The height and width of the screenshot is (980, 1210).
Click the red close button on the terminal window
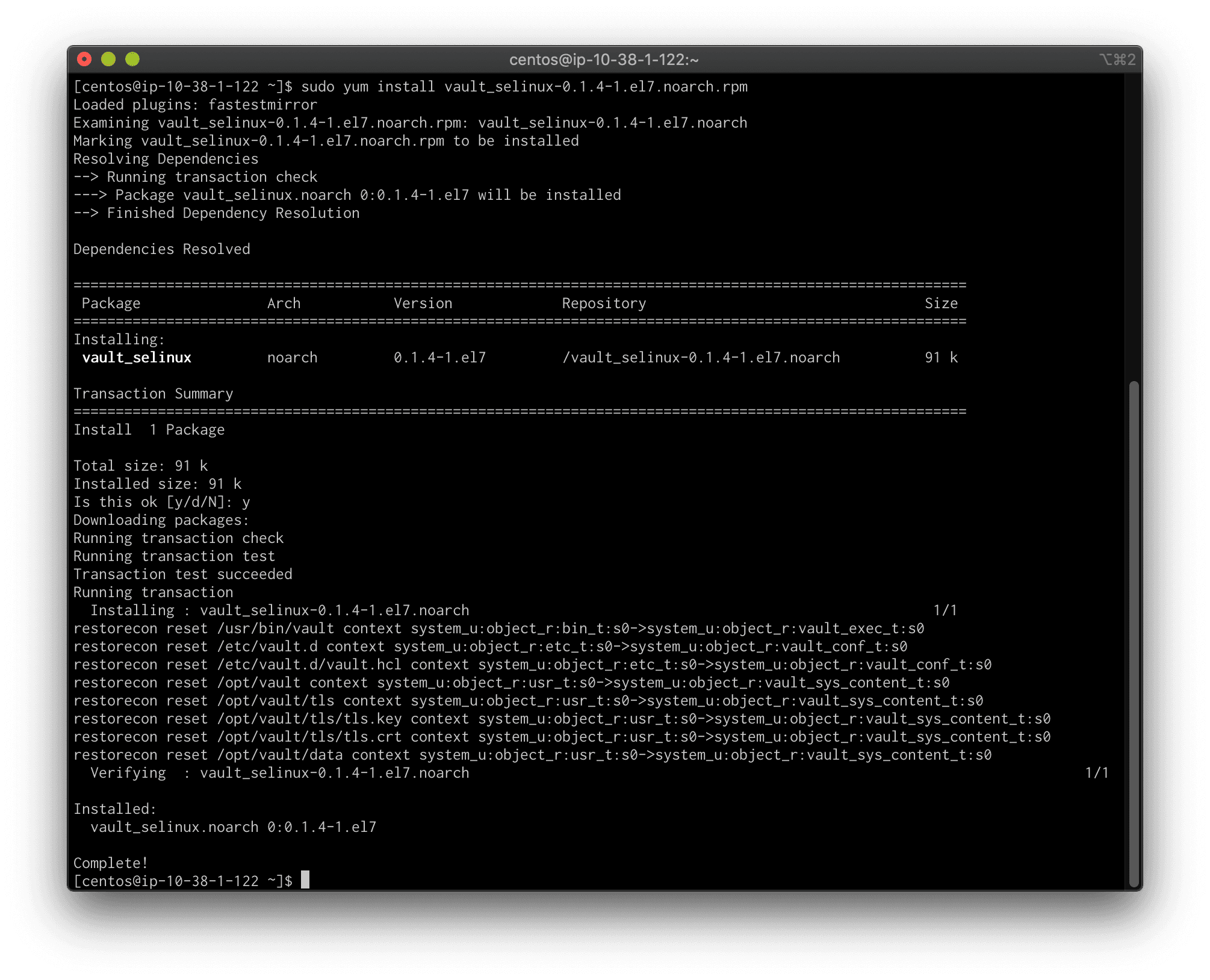pyautogui.click(x=85, y=59)
